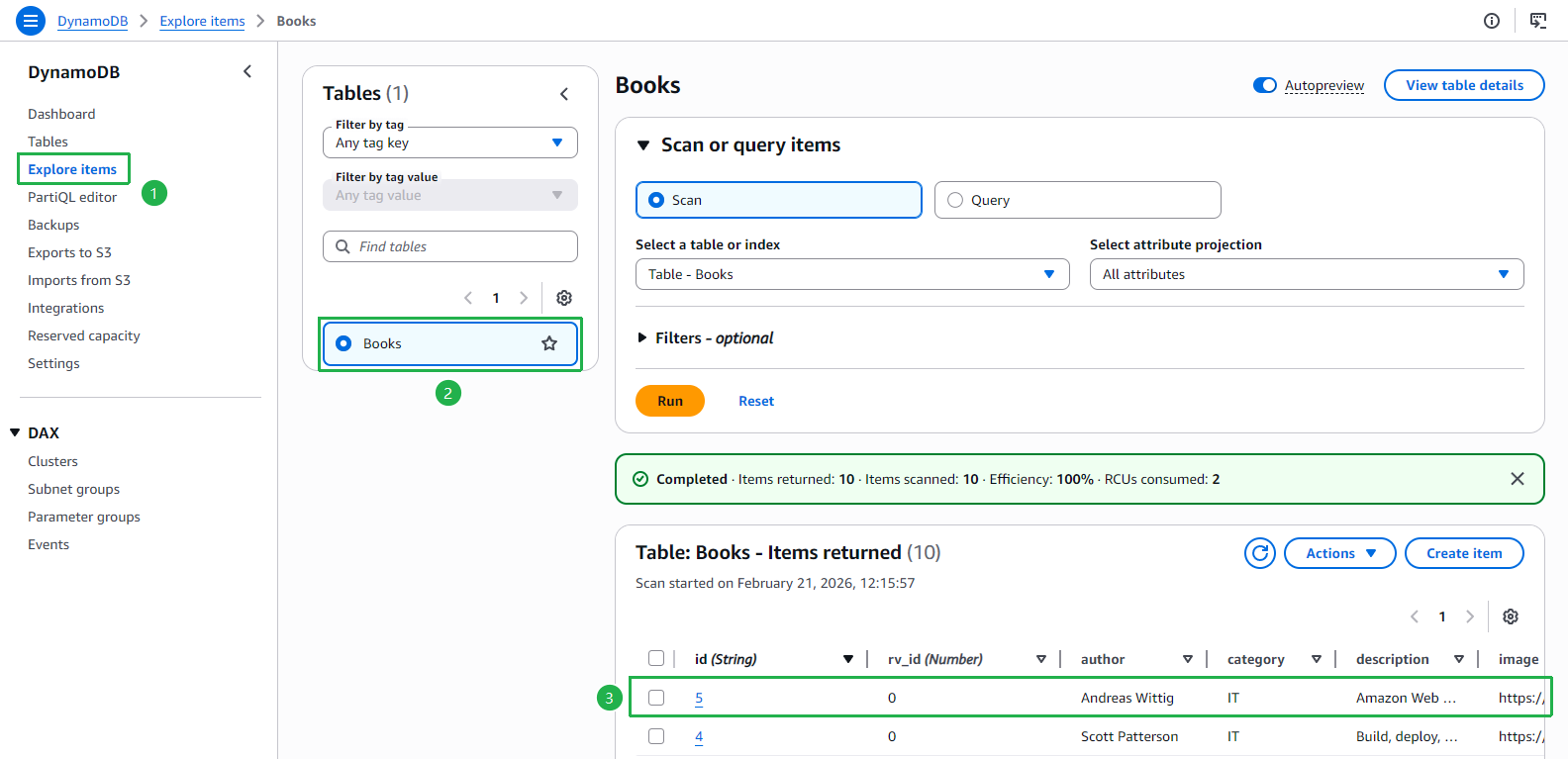The image size is (1568, 759).
Task: Open the hamburger navigation menu
Action: point(31,21)
